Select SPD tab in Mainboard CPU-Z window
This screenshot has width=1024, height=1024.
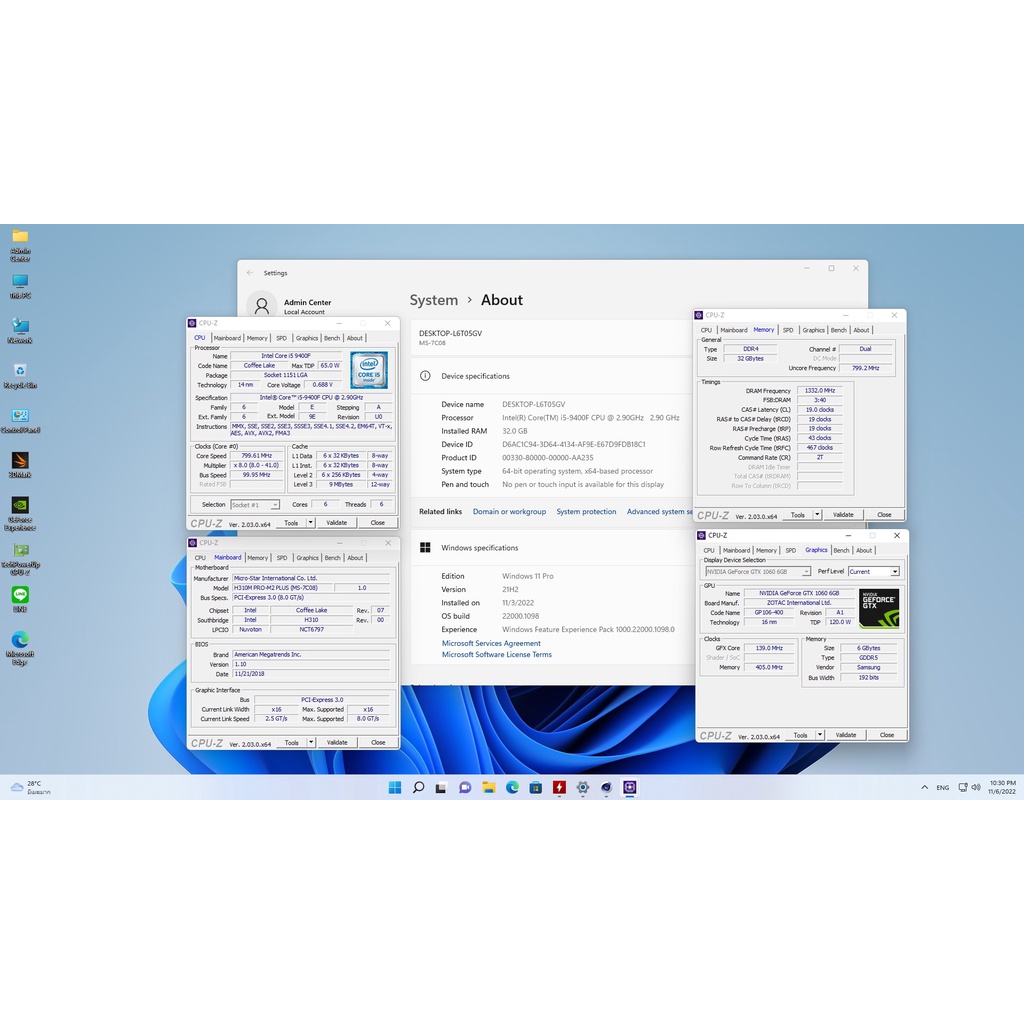tap(282, 558)
